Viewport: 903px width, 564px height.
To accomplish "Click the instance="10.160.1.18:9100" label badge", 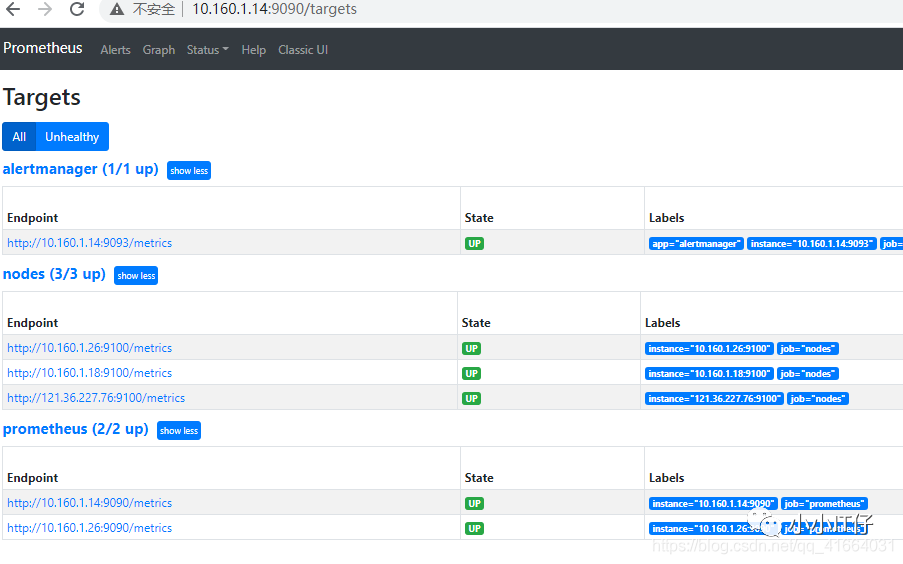I will tap(709, 373).
